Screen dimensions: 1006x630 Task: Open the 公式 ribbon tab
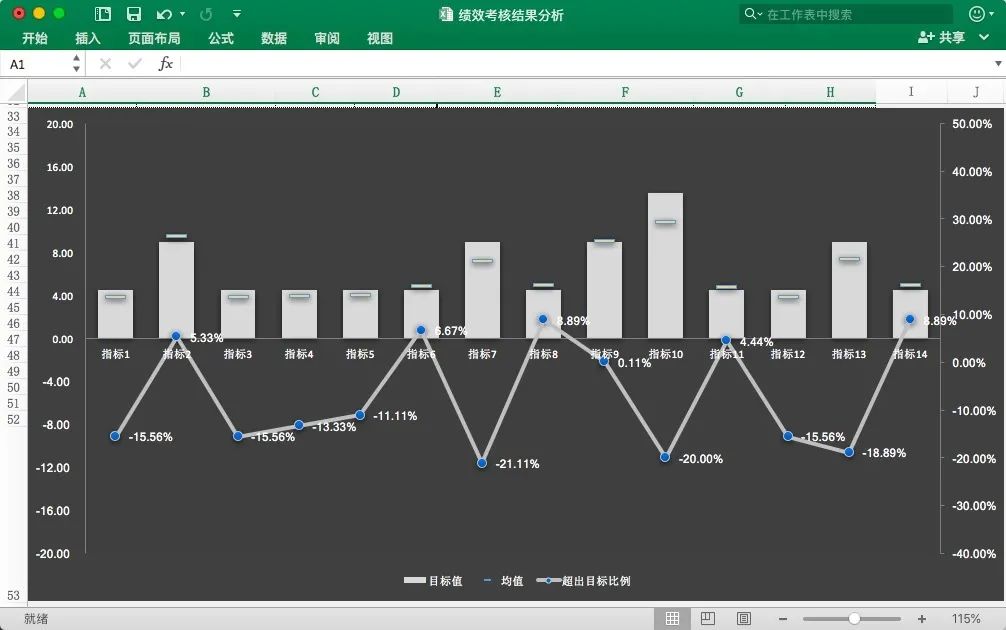click(221, 38)
